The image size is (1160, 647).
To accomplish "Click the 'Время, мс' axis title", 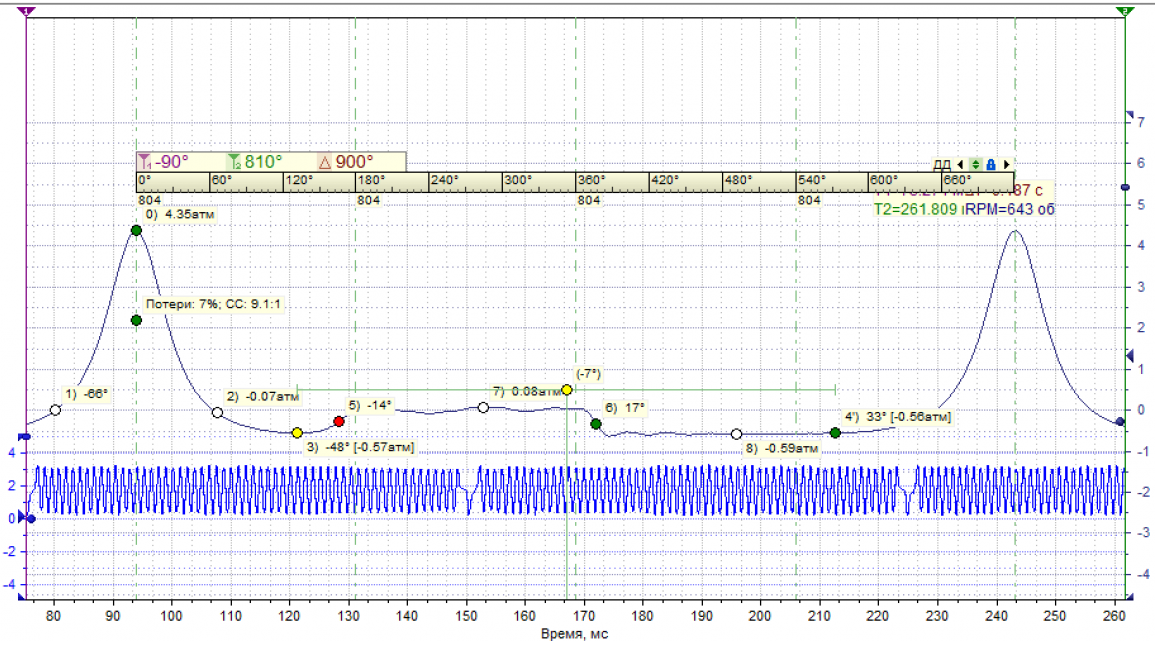I will 575,634.
